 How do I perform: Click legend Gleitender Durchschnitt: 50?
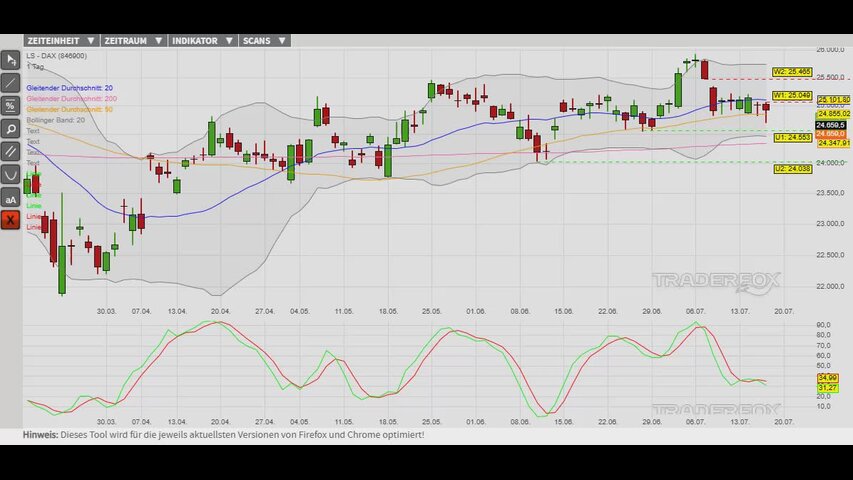coord(70,109)
